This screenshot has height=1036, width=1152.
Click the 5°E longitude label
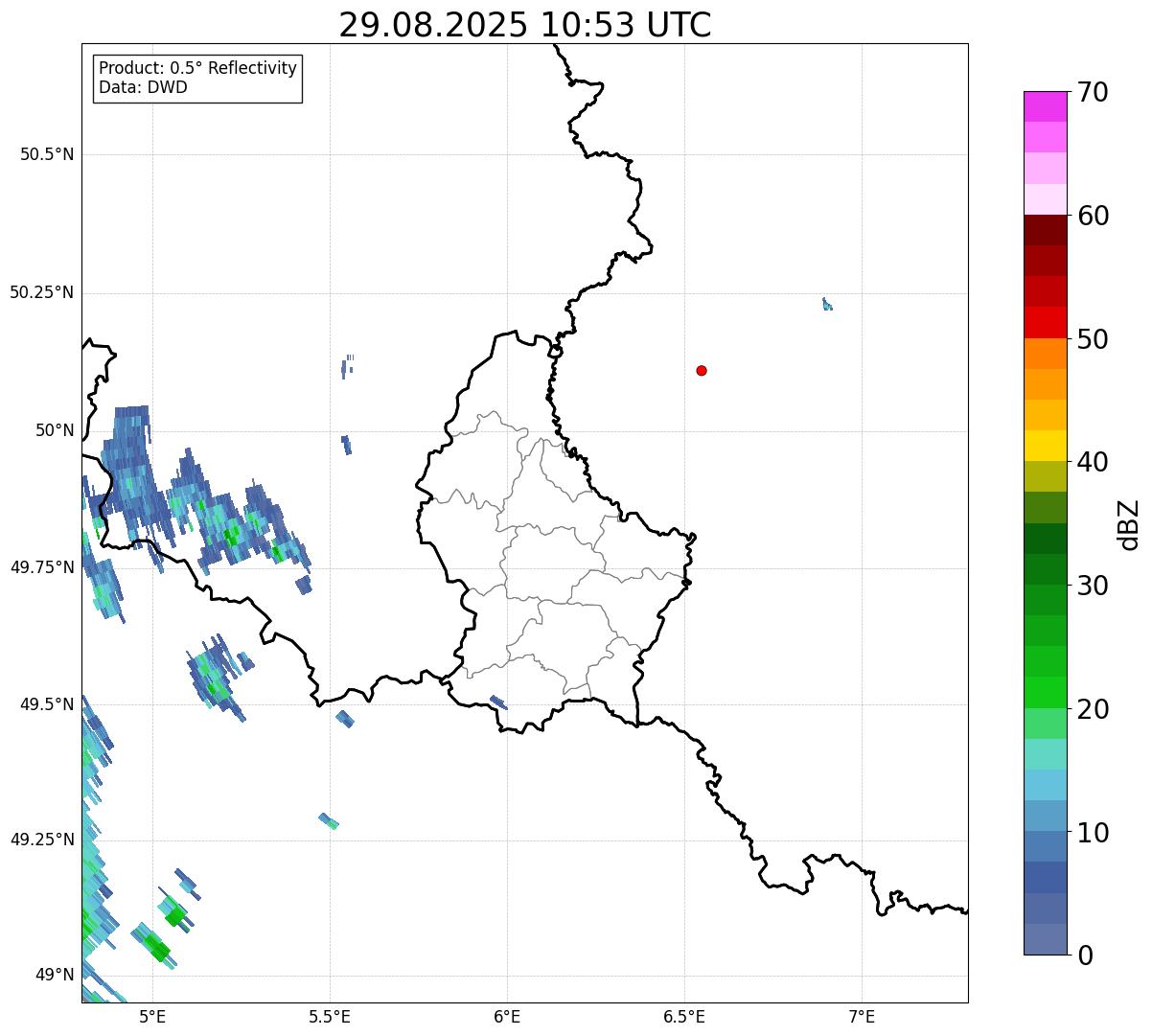[152, 1017]
